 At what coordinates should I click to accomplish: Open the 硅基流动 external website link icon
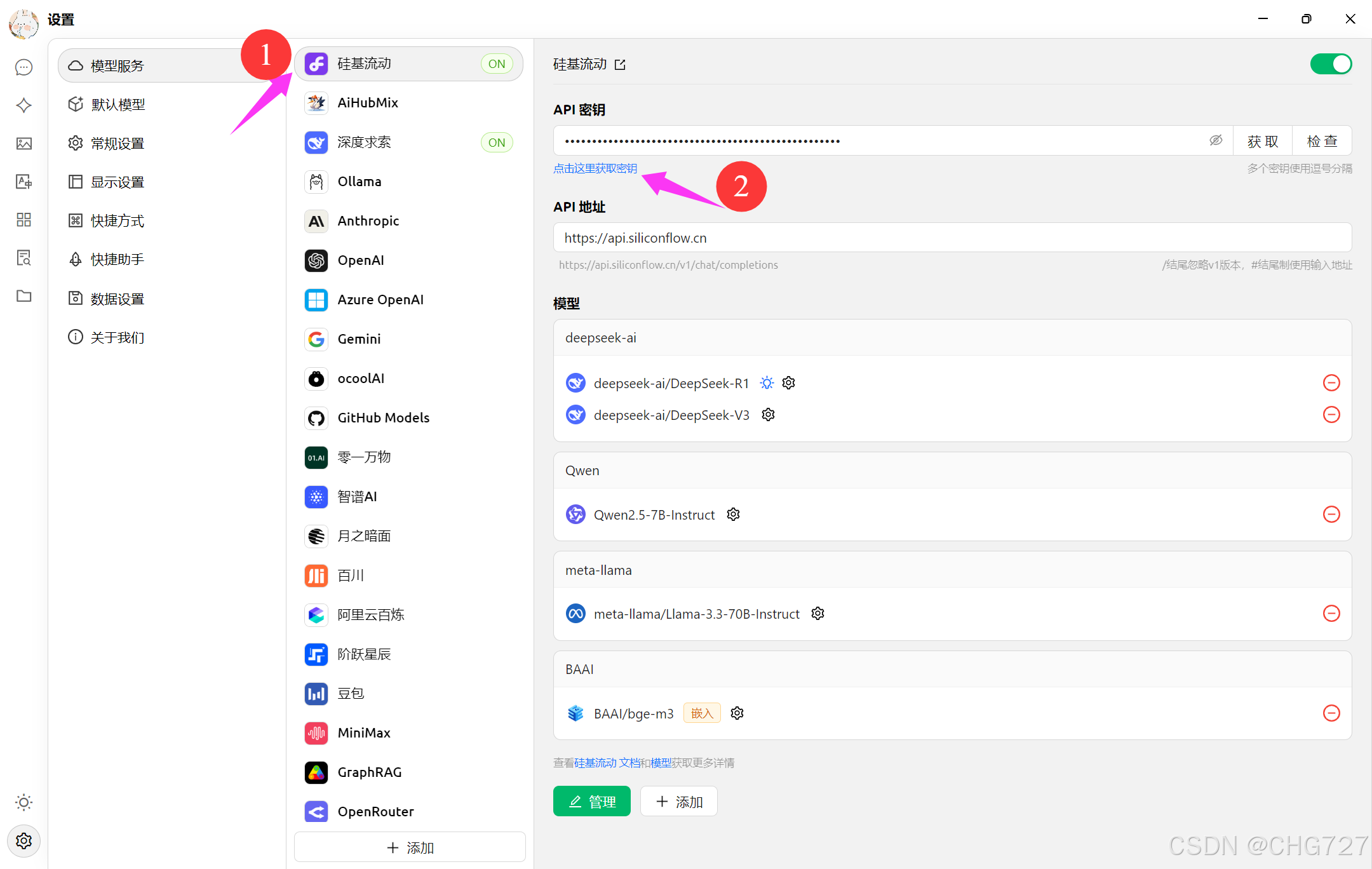pyautogui.click(x=621, y=65)
